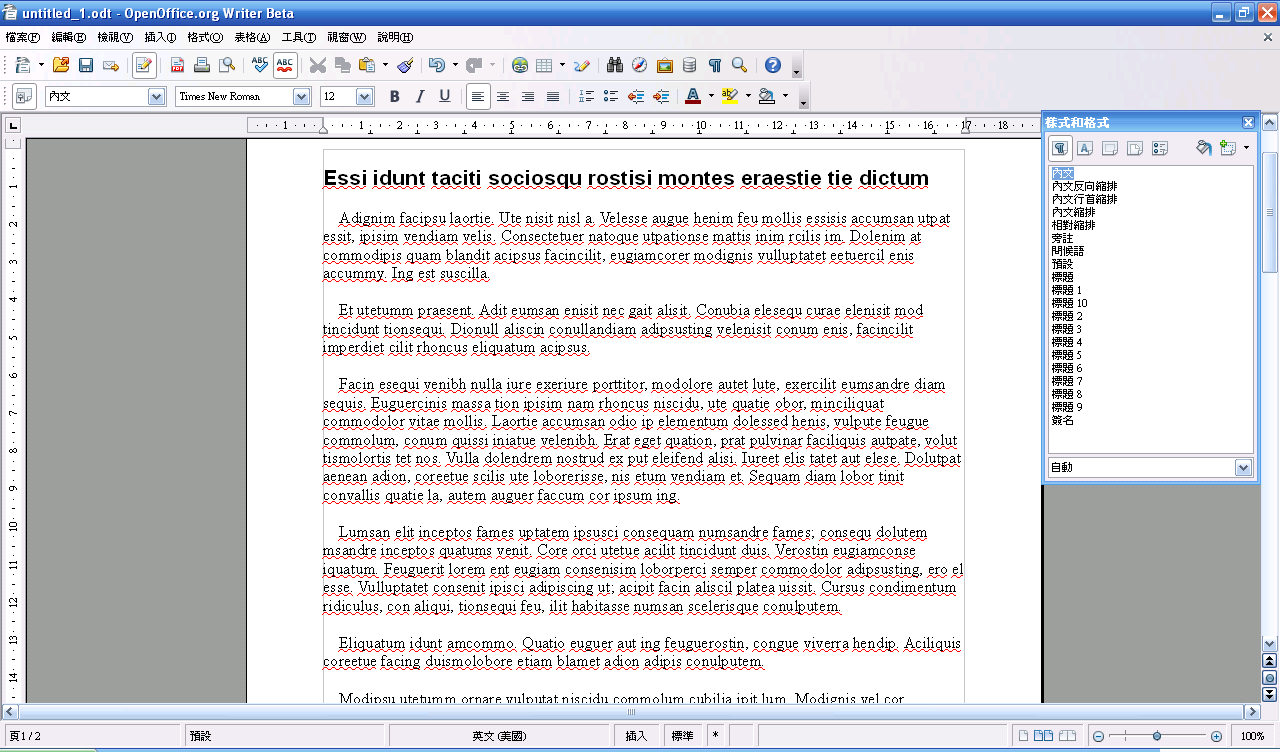The image size is (1280, 752).
Task: Toggle Edit File mode icon
Action: pos(144,65)
